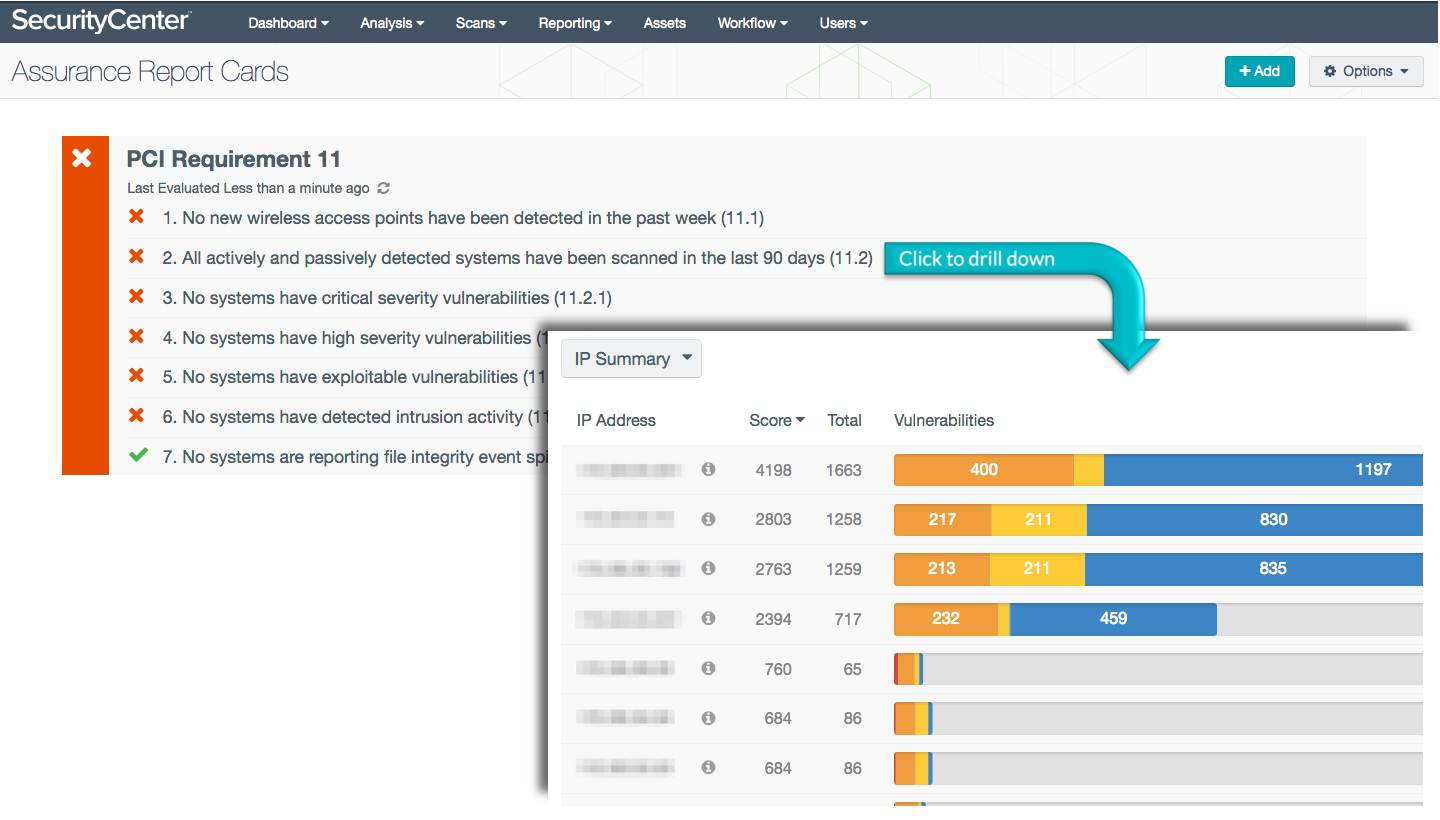
Task: Open the Reporting menu
Action: point(575,23)
